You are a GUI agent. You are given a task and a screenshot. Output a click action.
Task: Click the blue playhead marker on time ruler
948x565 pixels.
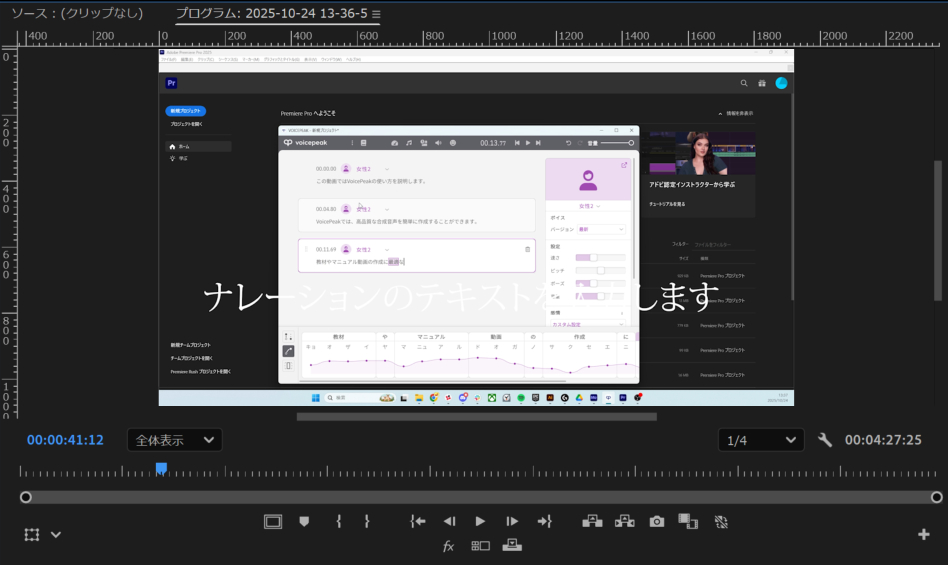(161, 468)
